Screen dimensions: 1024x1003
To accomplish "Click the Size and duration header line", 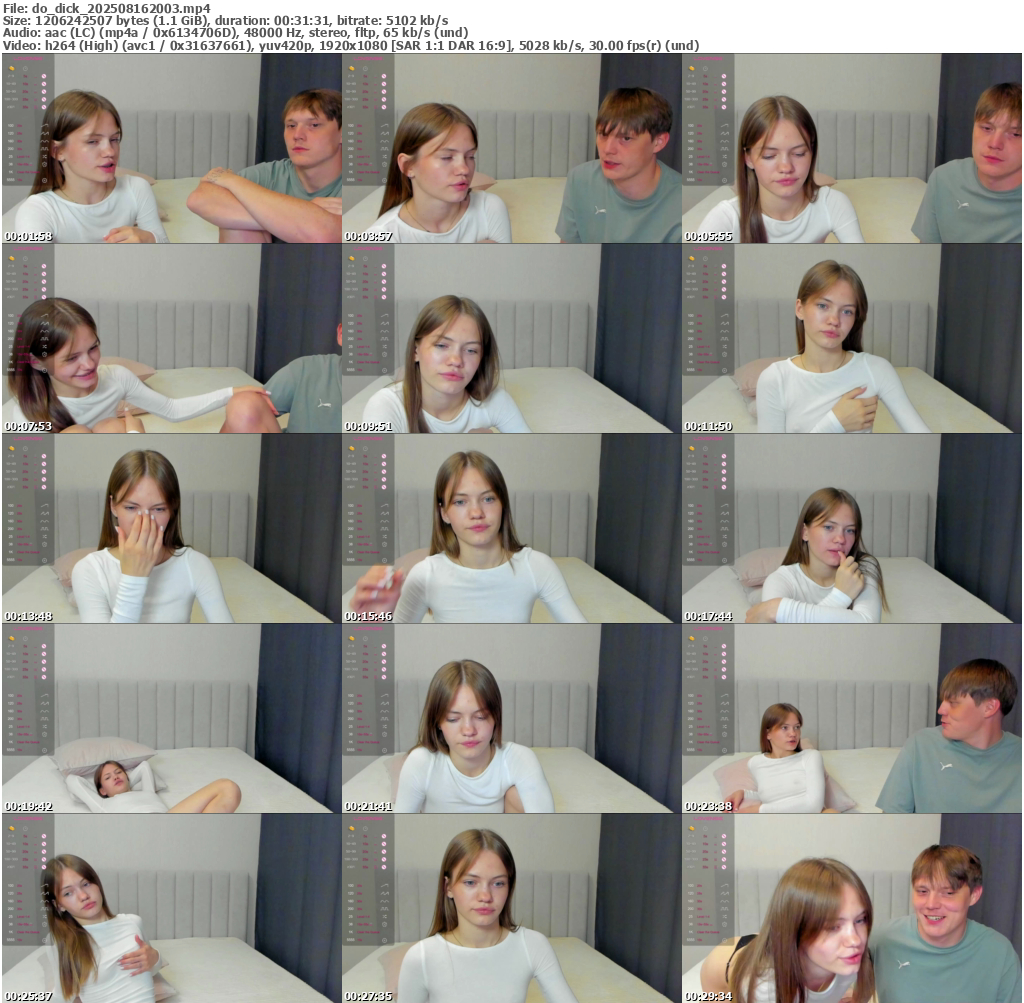I will click(x=226, y=20).
